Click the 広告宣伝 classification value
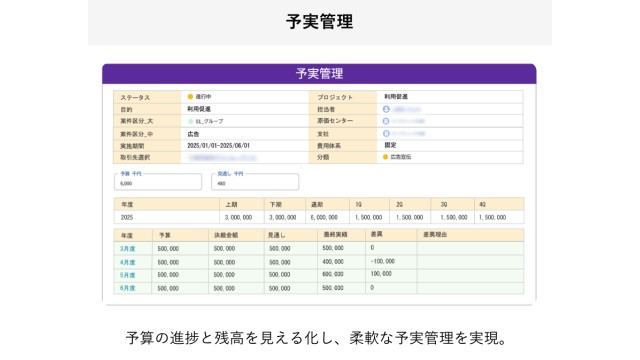 point(401,157)
